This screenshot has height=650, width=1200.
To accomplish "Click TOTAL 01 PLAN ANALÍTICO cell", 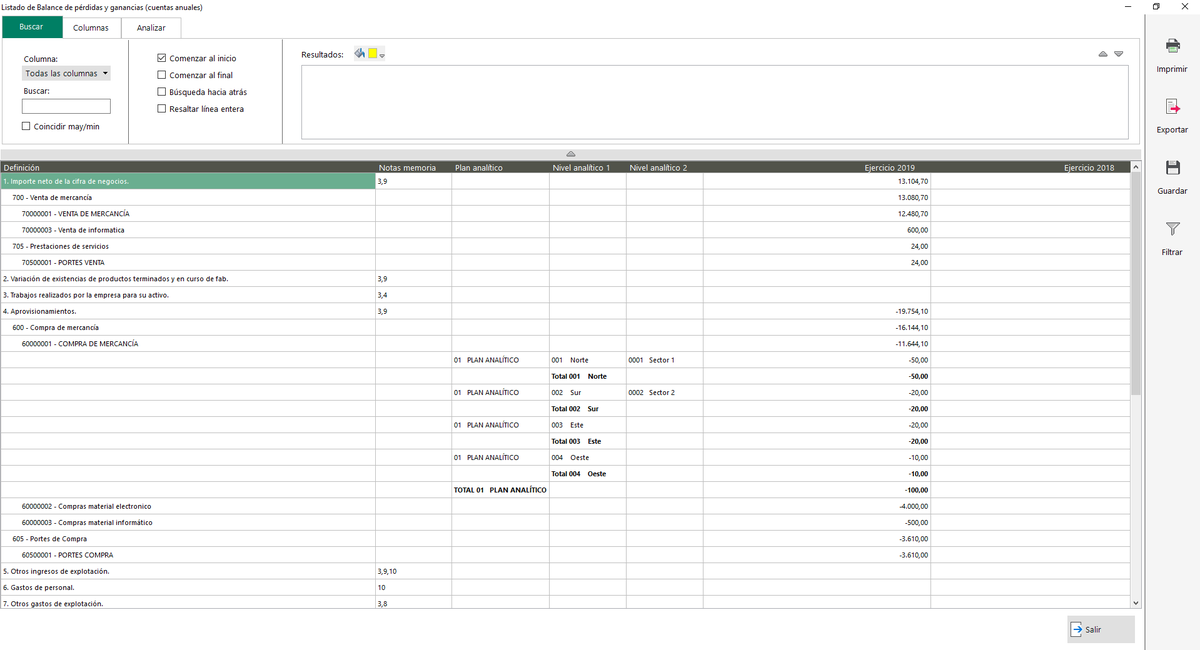I will coord(500,490).
